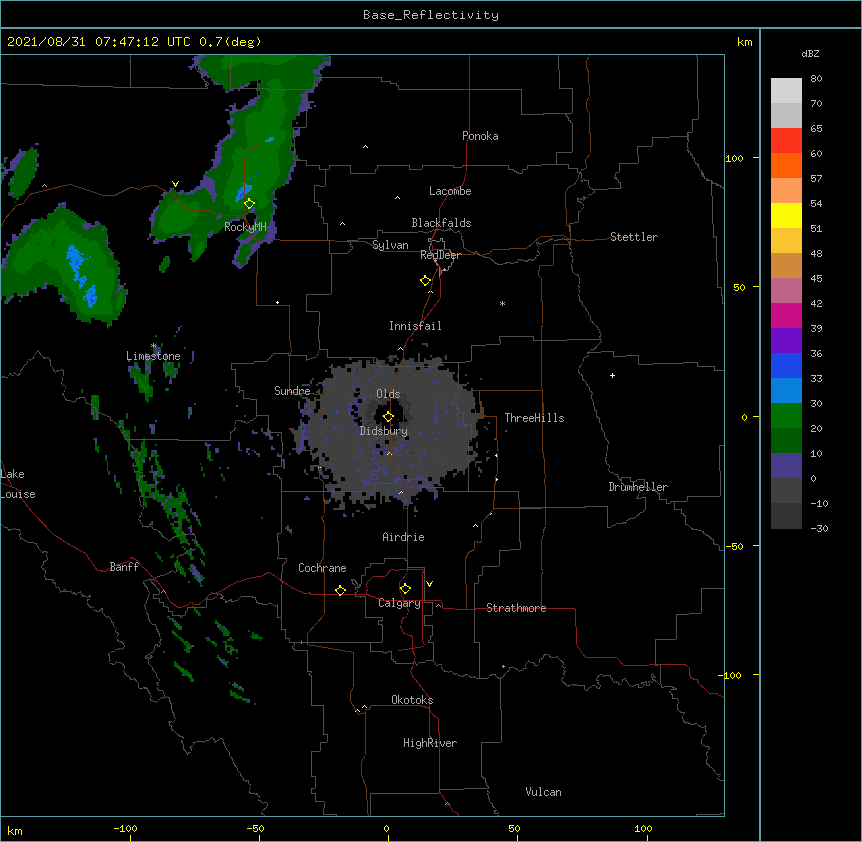Click the -30 value in the dBZ legend

pos(819,528)
